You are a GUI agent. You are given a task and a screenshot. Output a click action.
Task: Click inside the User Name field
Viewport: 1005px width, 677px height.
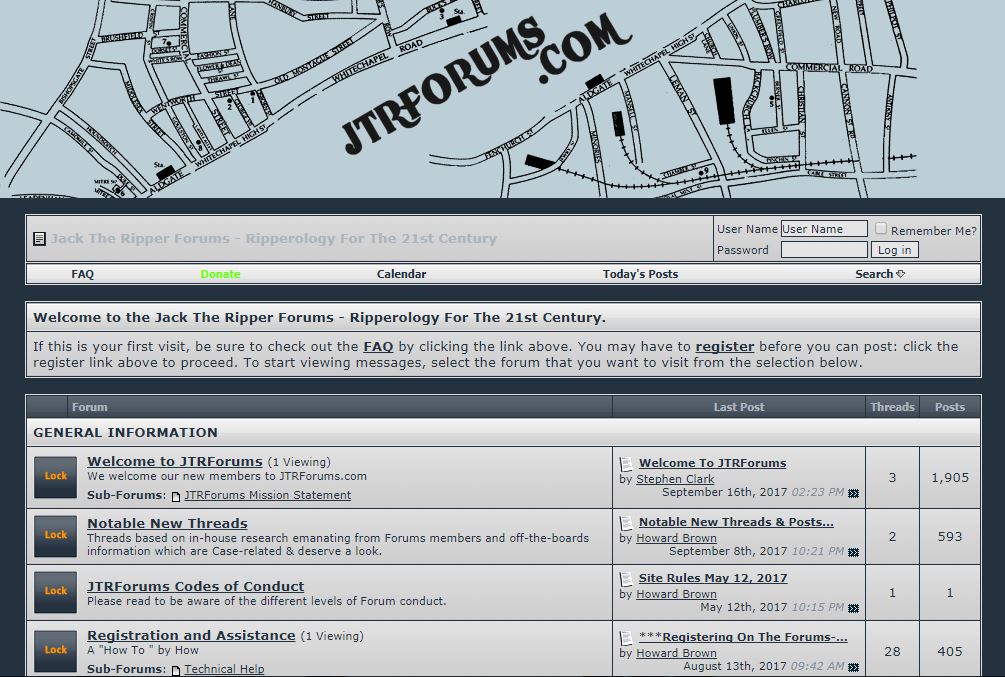point(824,228)
